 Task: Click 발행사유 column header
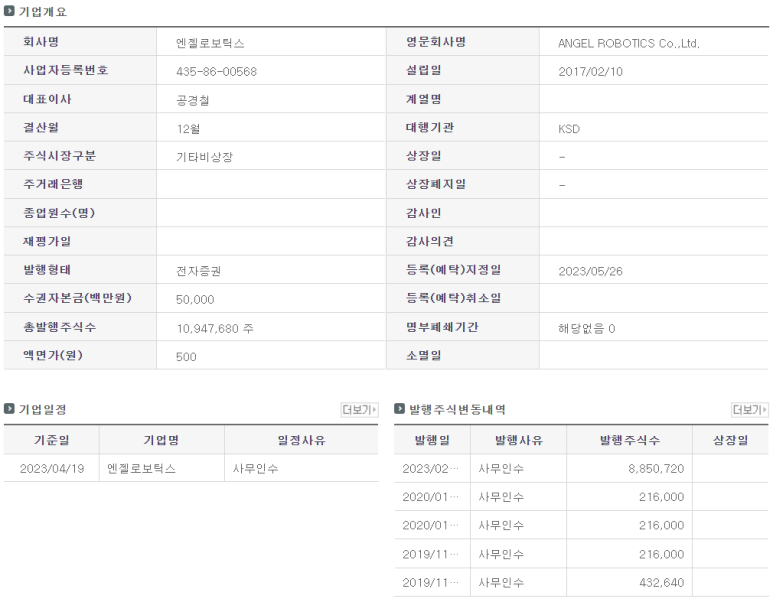[x=519, y=440]
